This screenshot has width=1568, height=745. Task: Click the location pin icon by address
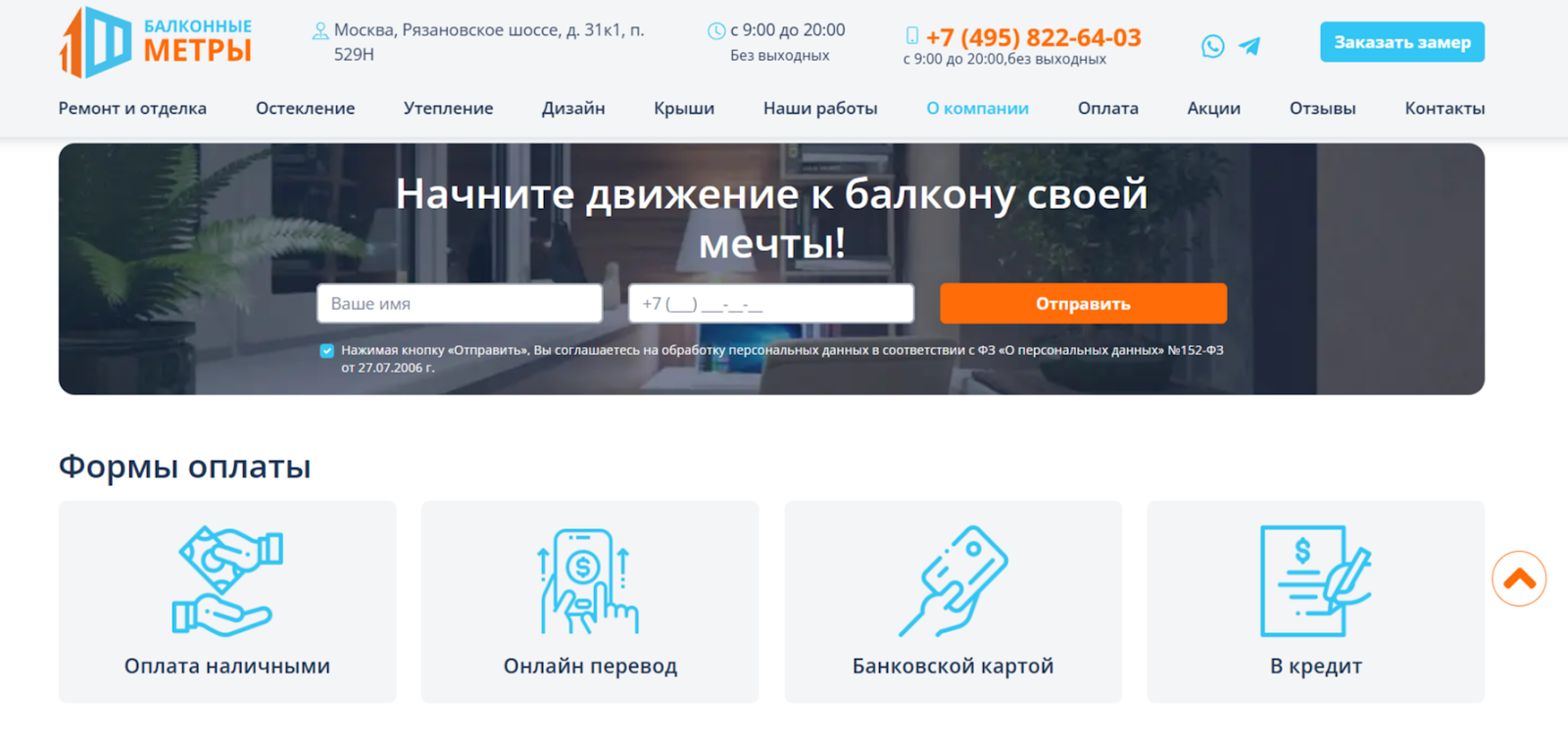click(x=320, y=31)
